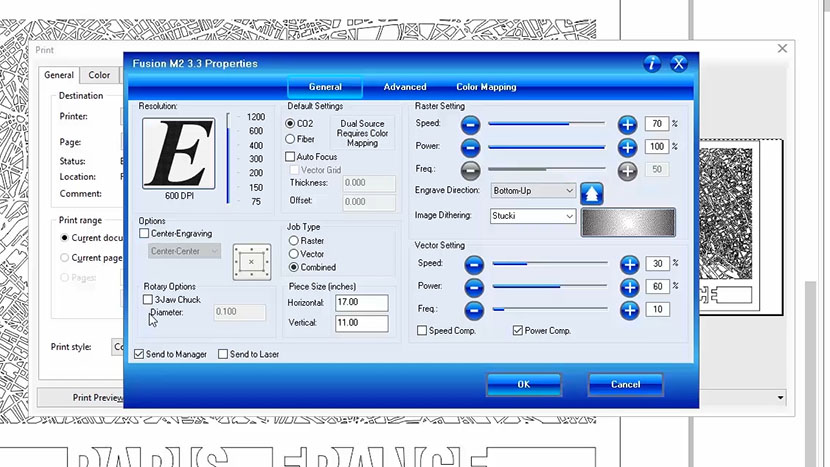Screen dimensions: 830x467
Task: Increase vector frequency with the plus icon
Action: point(629,310)
